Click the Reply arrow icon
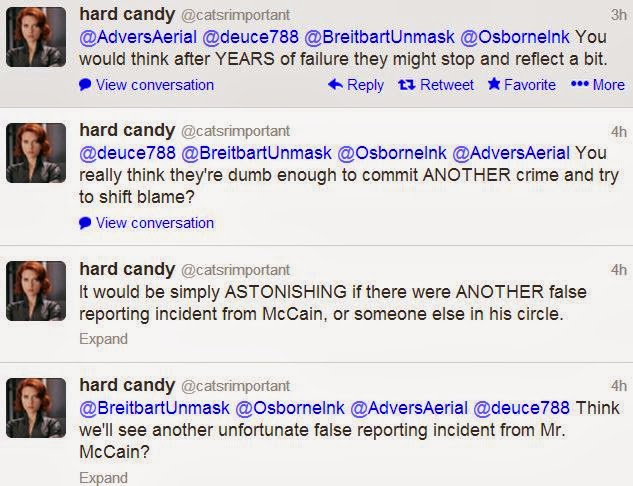 point(335,85)
